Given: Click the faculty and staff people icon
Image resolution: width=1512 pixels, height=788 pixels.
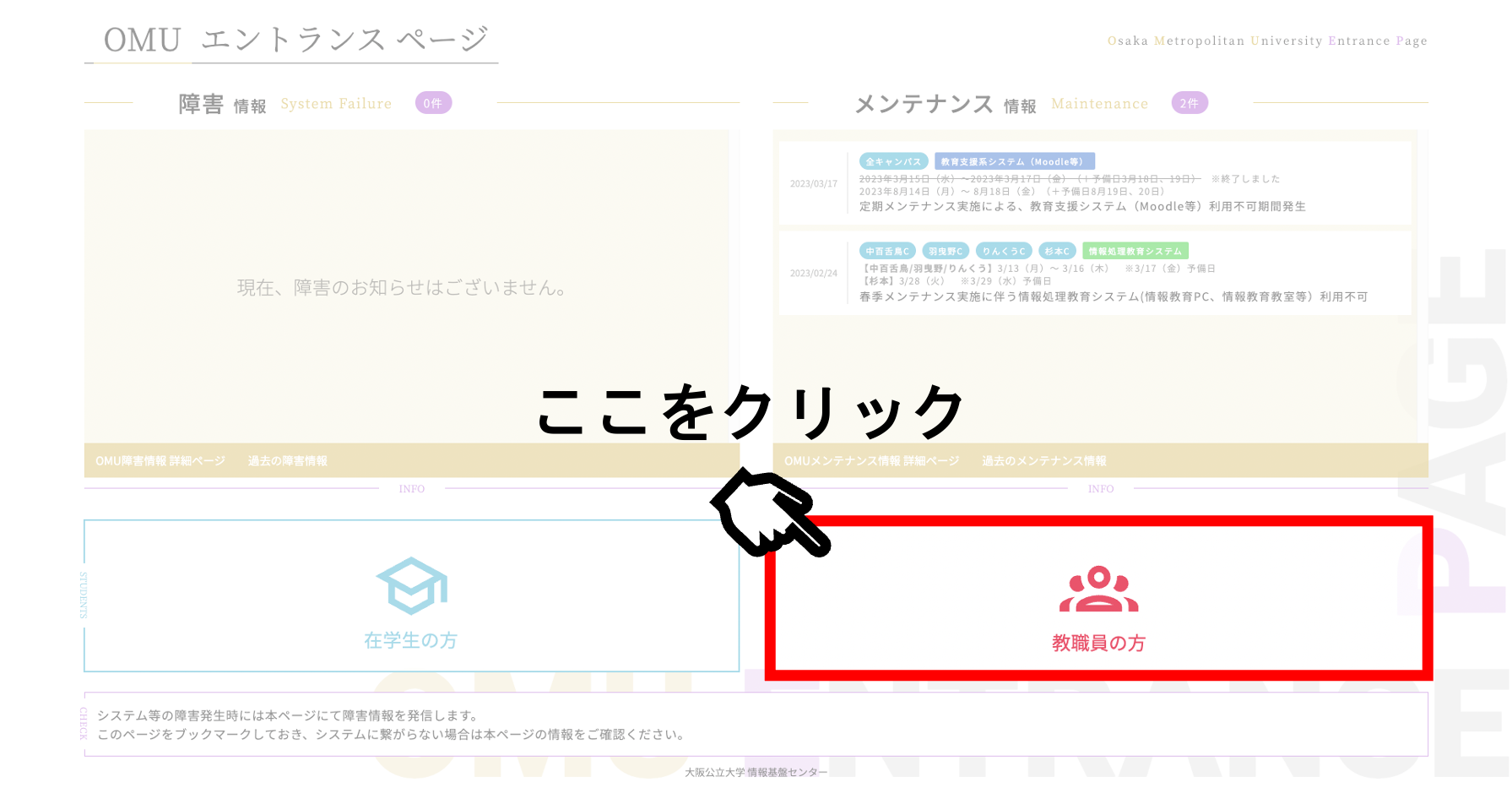Looking at the screenshot, I should click(x=1098, y=589).
